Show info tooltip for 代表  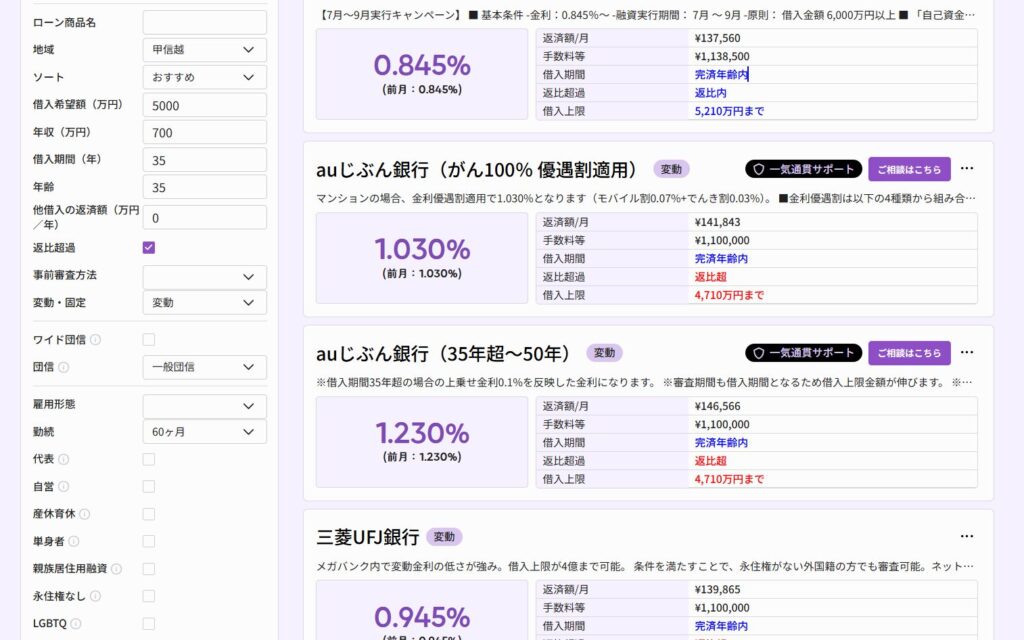click(63, 459)
